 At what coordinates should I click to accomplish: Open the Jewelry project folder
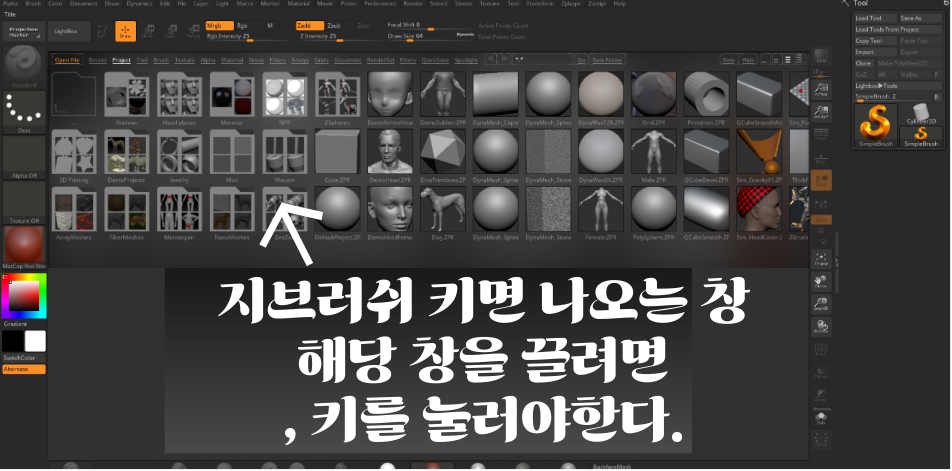(179, 155)
